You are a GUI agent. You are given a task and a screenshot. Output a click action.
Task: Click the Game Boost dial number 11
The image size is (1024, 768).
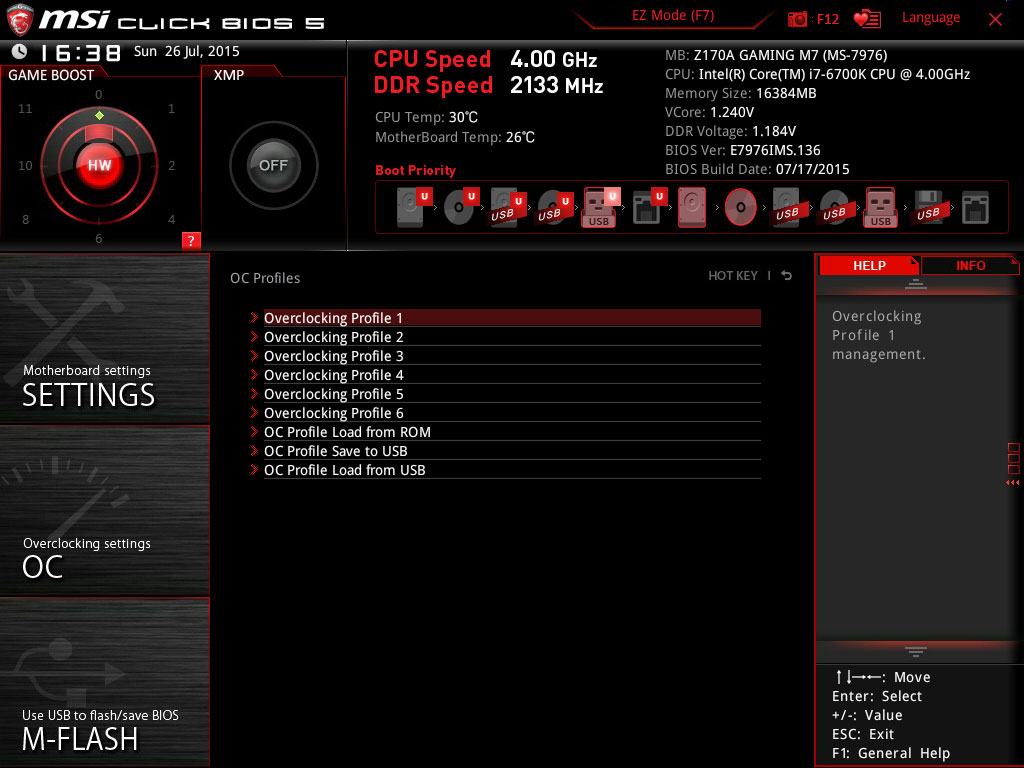click(x=25, y=108)
